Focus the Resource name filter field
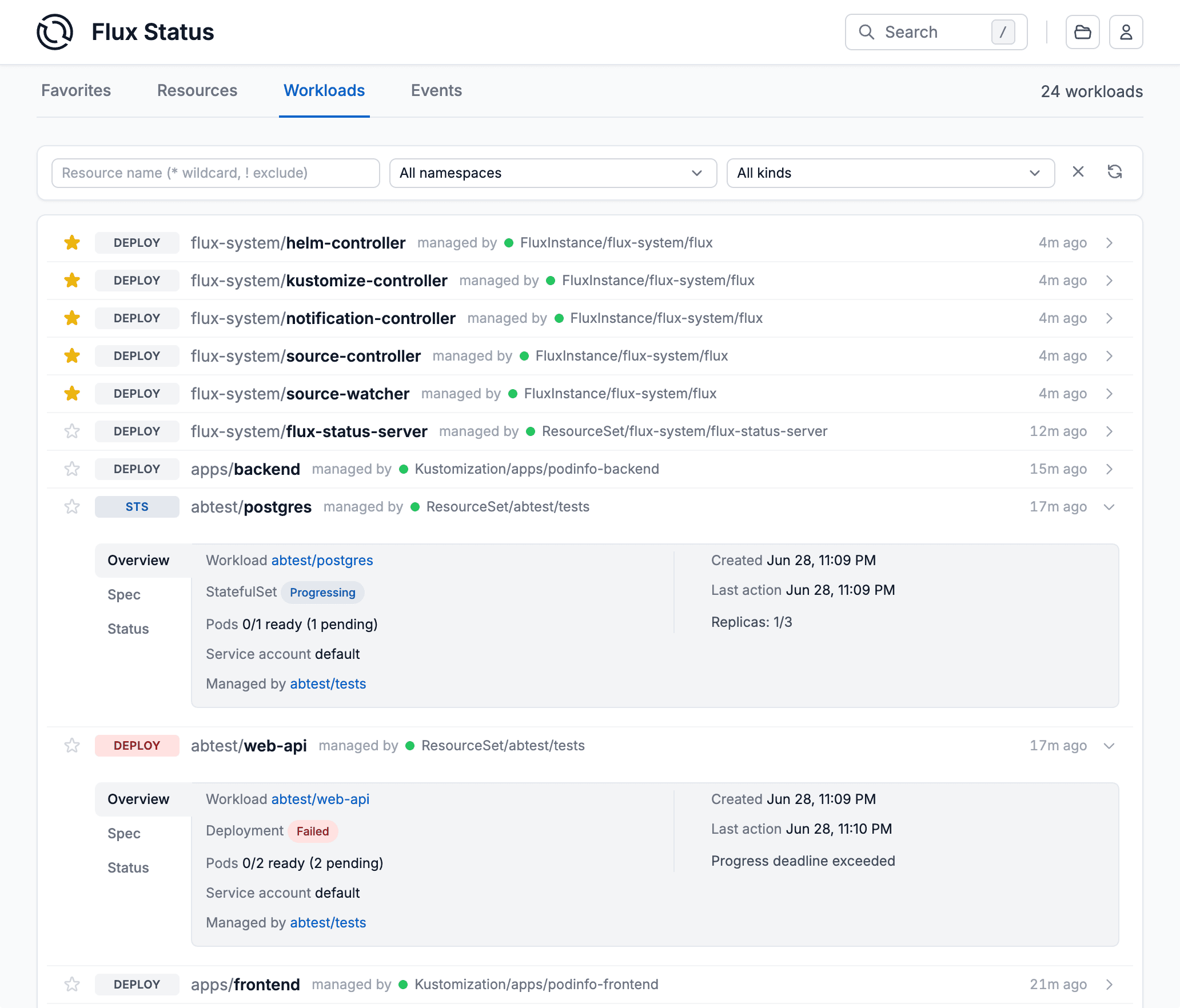Image resolution: width=1180 pixels, height=1008 pixels. point(216,173)
